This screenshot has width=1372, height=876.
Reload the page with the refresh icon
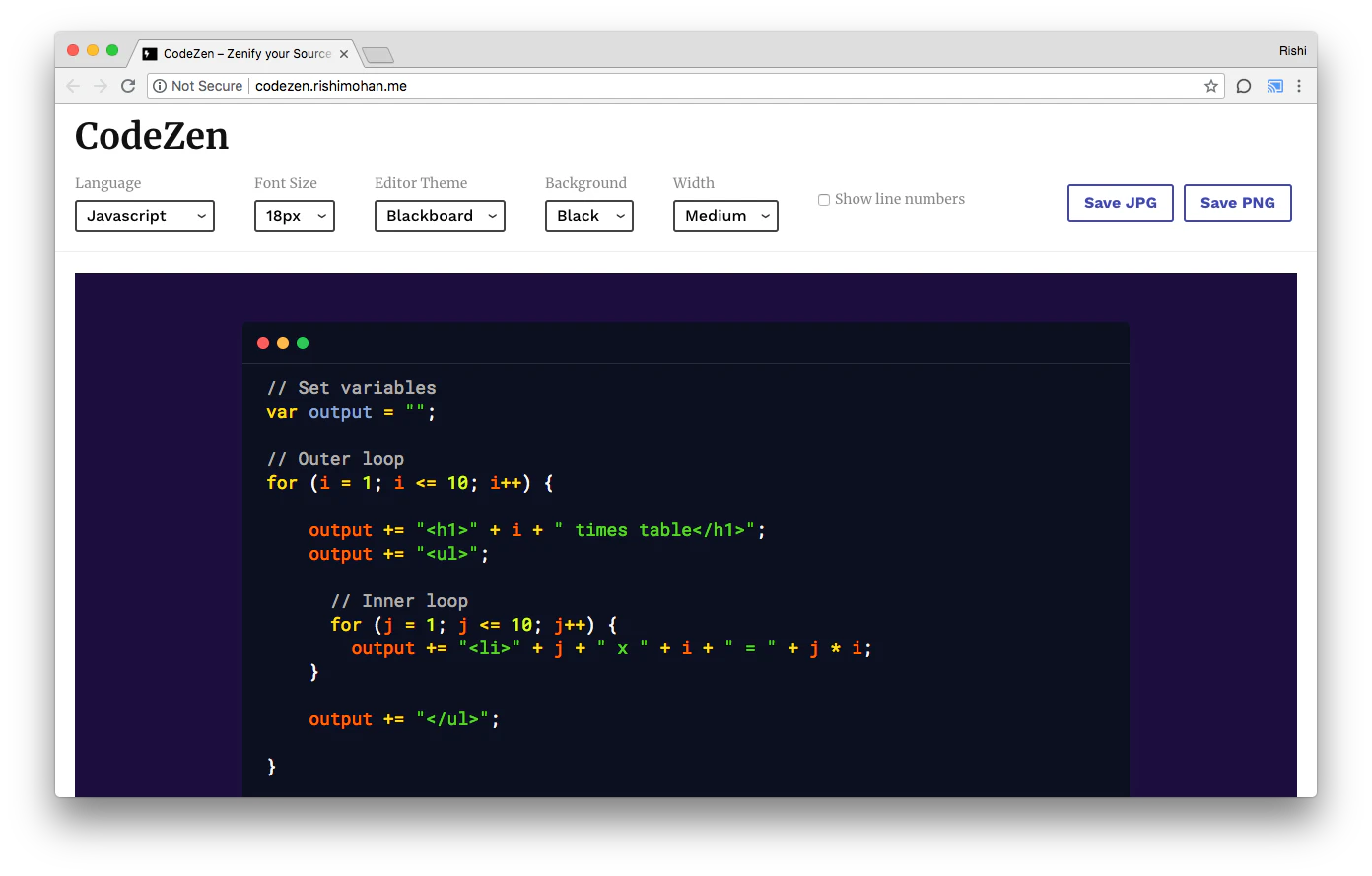click(x=128, y=86)
